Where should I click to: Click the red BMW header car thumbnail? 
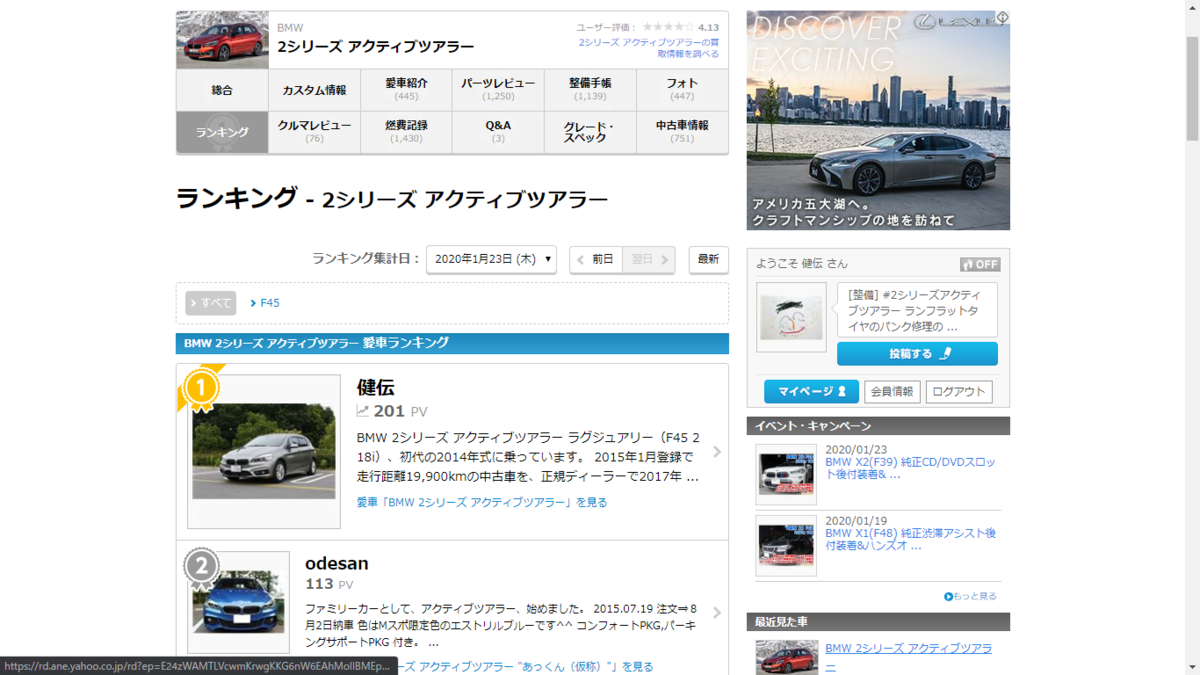click(222, 40)
